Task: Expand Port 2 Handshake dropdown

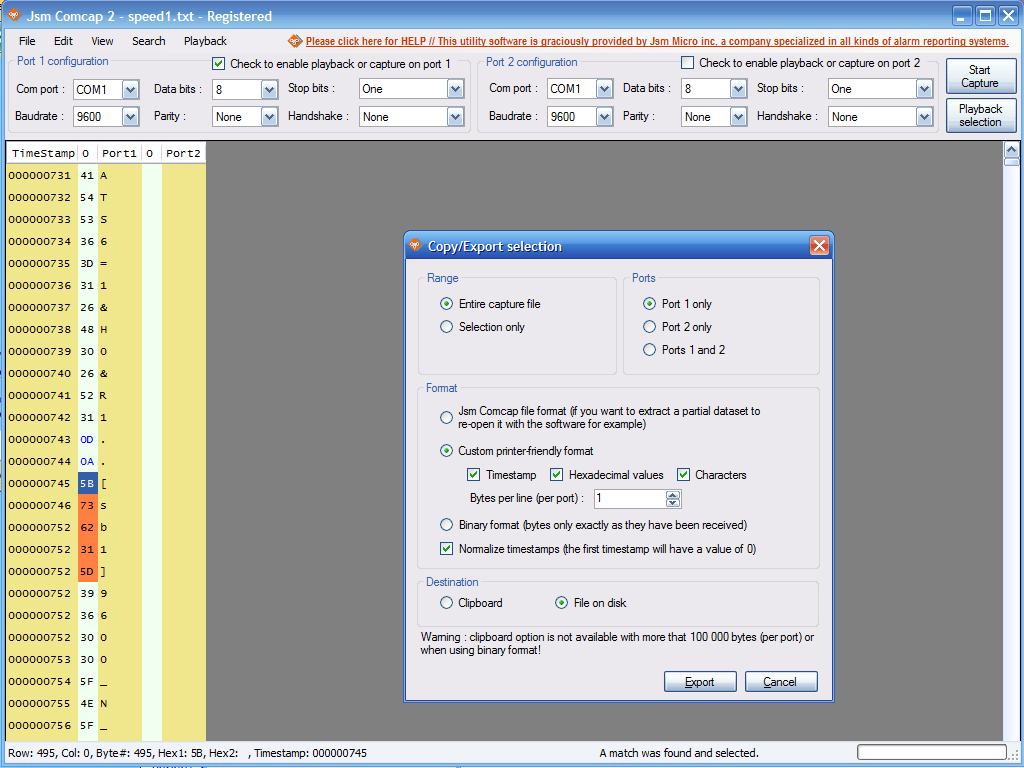Action: (x=923, y=117)
